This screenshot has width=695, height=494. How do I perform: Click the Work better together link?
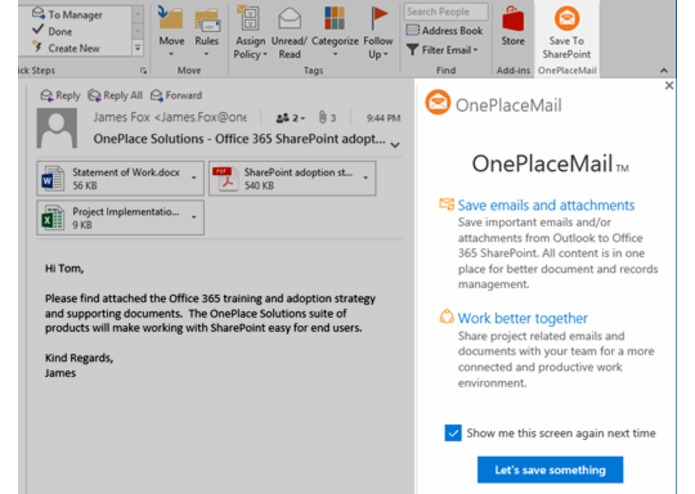pos(523,318)
